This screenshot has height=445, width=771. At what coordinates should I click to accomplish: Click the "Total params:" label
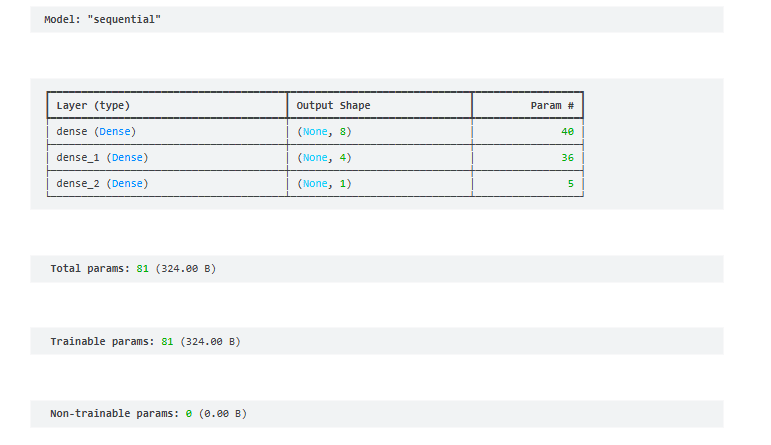coord(90,269)
